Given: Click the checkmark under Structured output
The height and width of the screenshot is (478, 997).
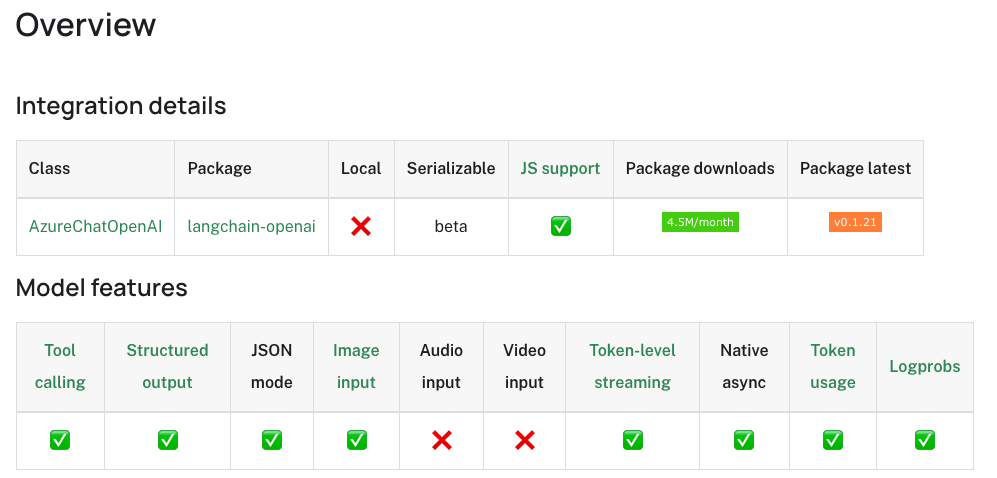Looking at the screenshot, I should pyautogui.click(x=167, y=440).
